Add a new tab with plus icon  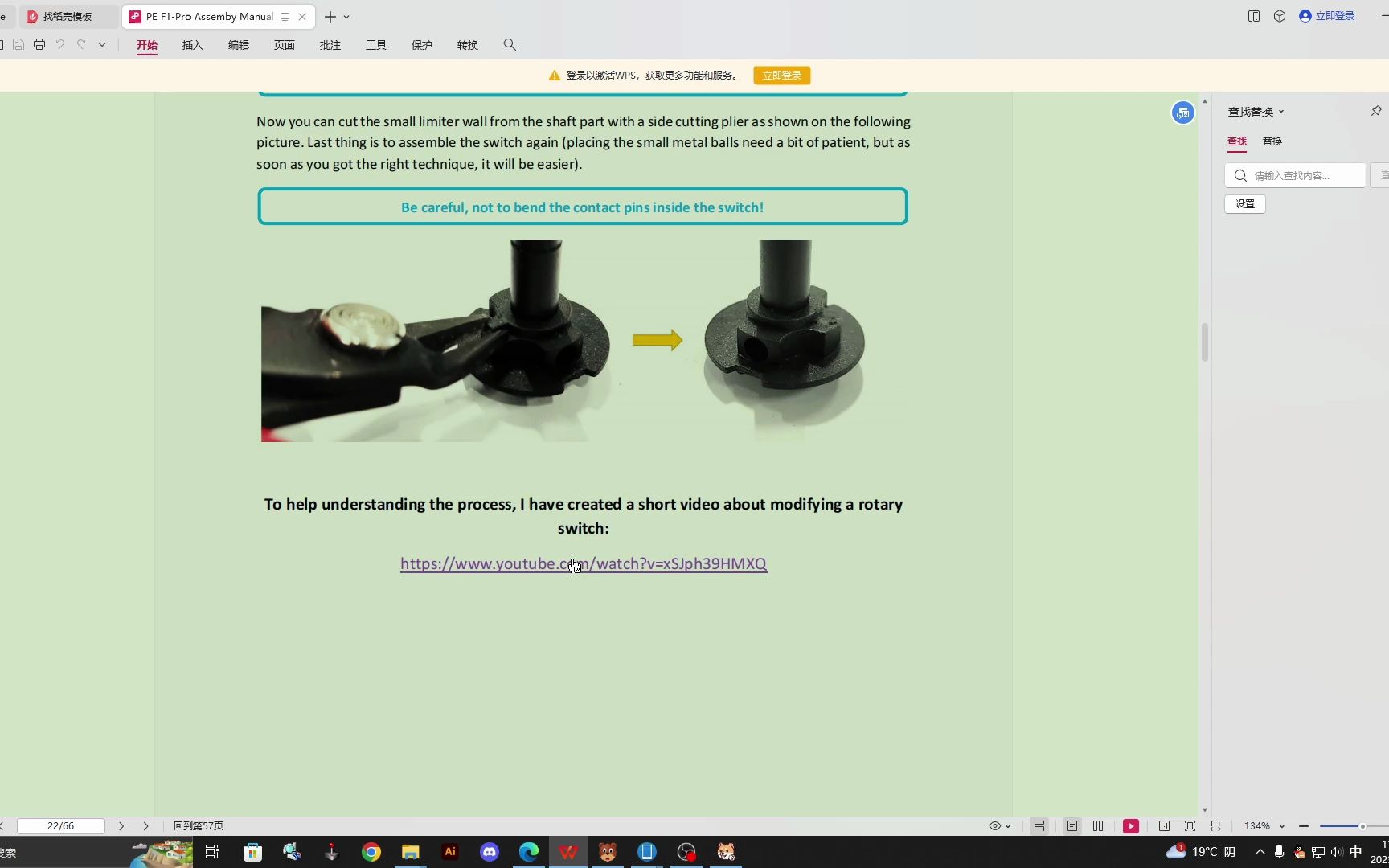click(x=330, y=17)
